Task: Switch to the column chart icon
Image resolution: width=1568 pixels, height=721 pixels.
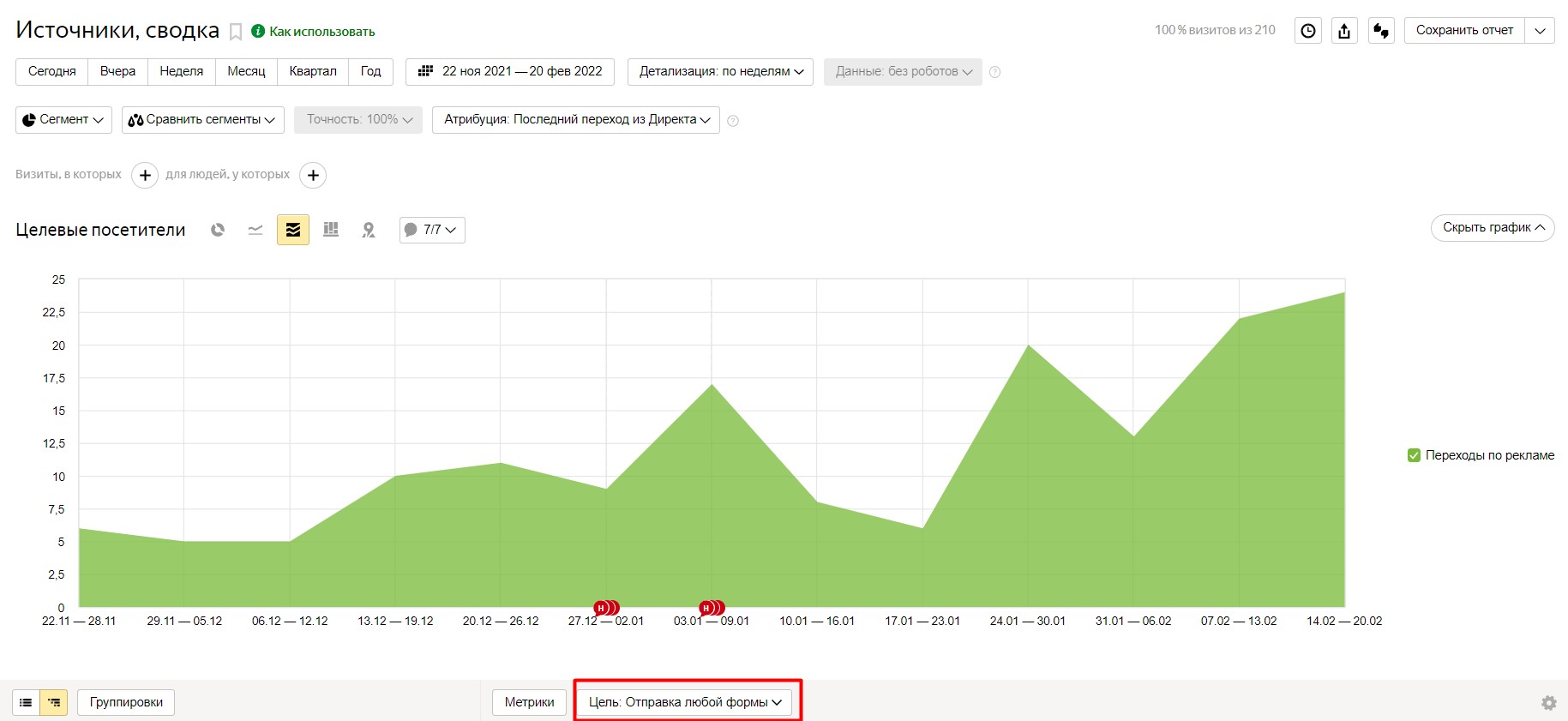Action: 331,230
